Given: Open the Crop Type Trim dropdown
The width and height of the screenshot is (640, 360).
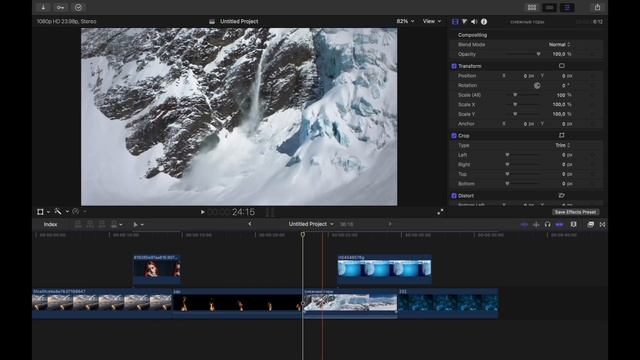Looking at the screenshot, I should click(x=562, y=145).
